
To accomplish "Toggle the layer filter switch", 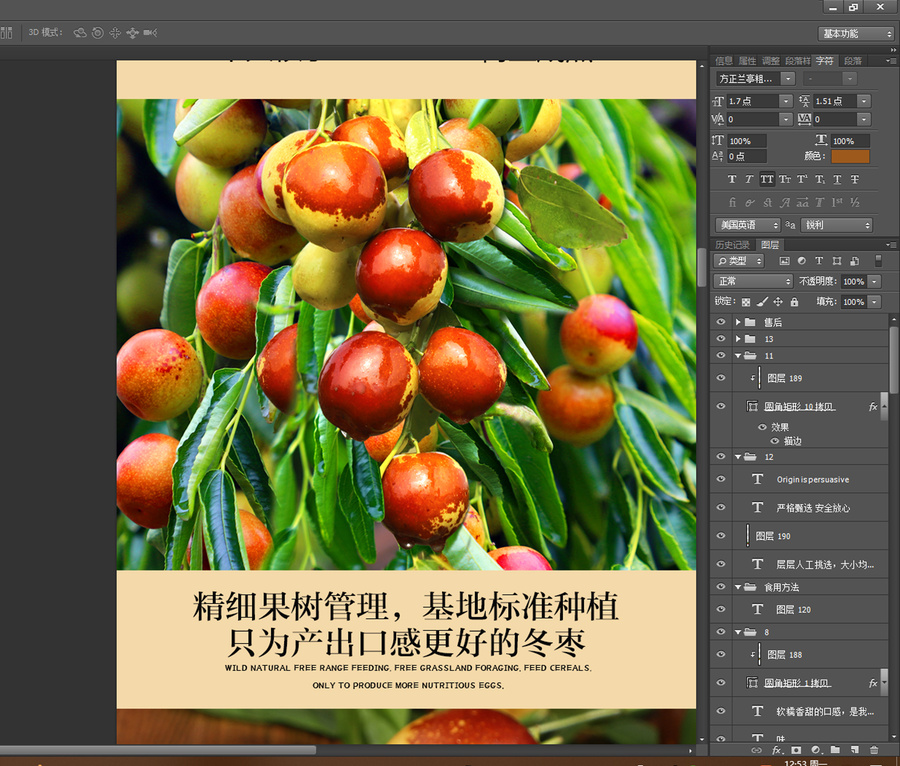I will click(878, 261).
